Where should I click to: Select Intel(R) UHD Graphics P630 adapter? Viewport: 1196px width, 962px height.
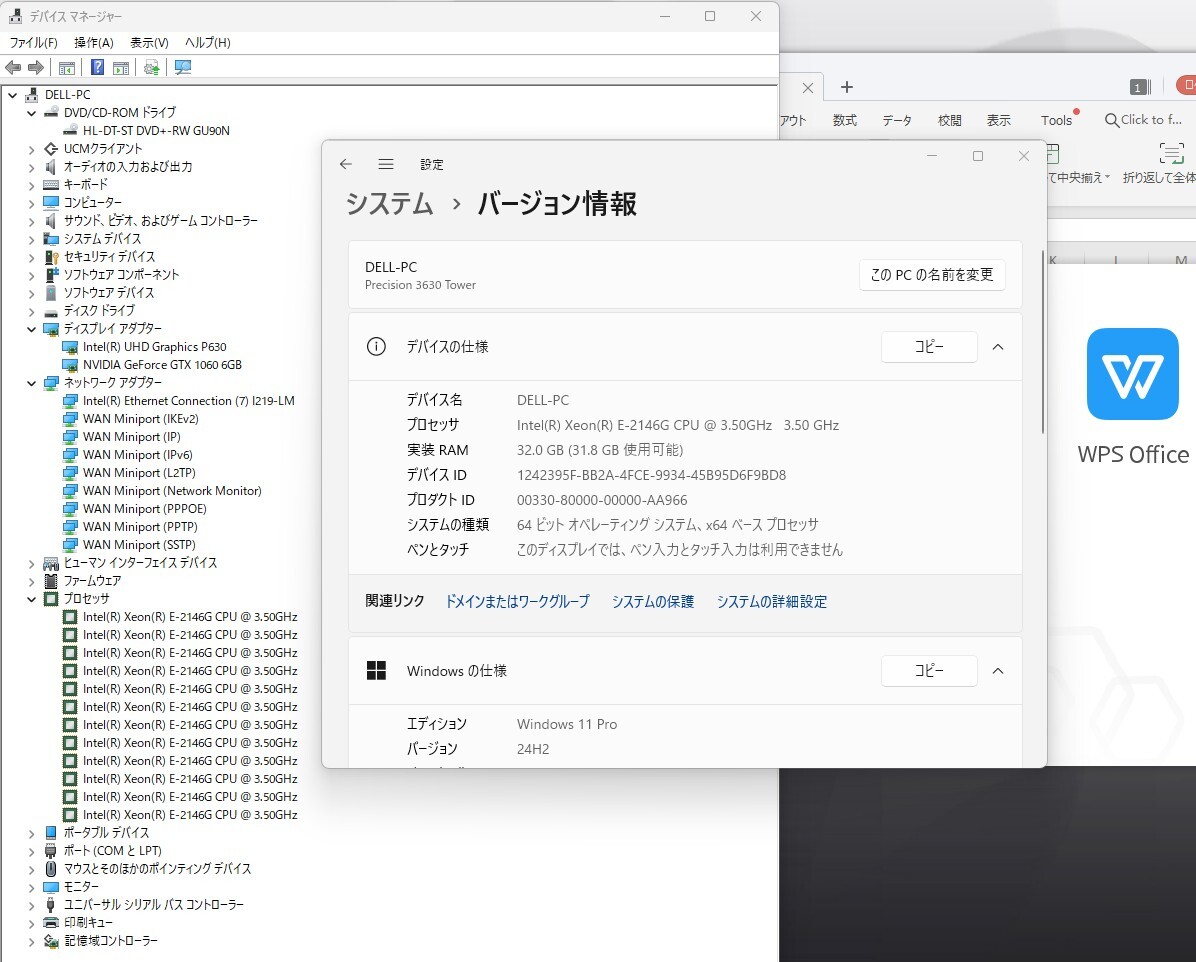(x=154, y=346)
